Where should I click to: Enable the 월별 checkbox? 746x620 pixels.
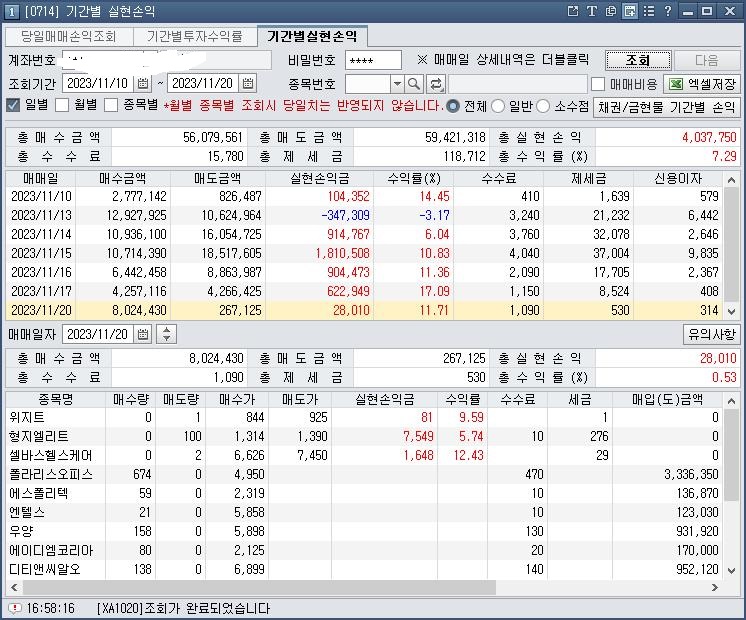(x=62, y=106)
